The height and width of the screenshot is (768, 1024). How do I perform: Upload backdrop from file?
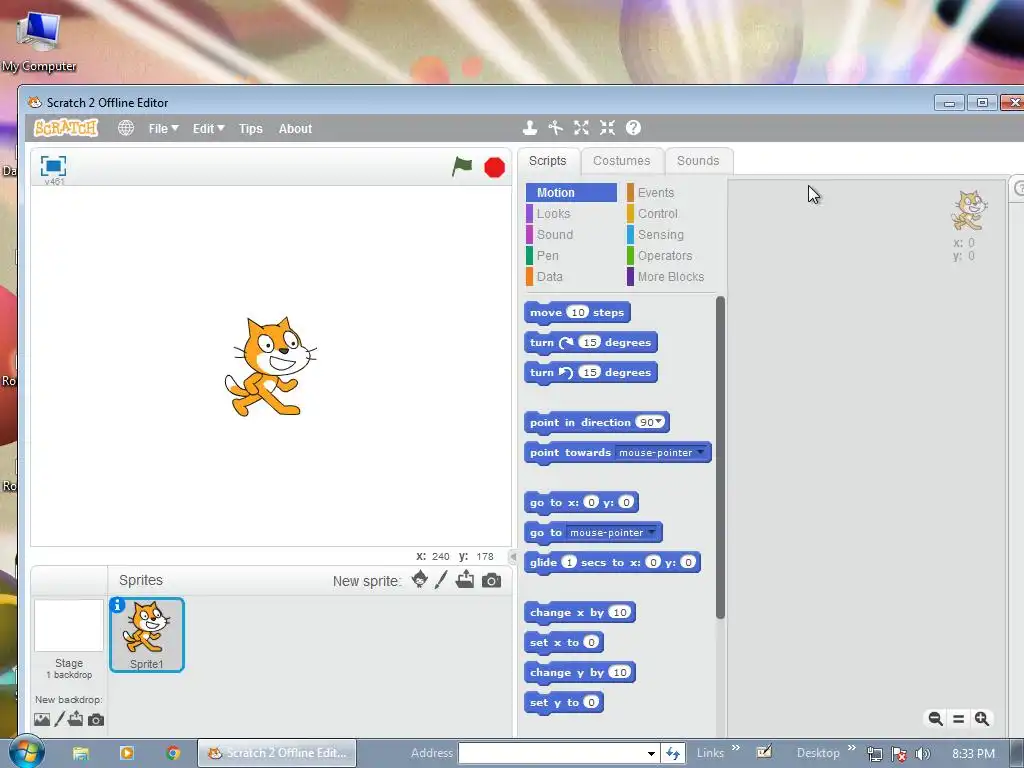(76, 719)
